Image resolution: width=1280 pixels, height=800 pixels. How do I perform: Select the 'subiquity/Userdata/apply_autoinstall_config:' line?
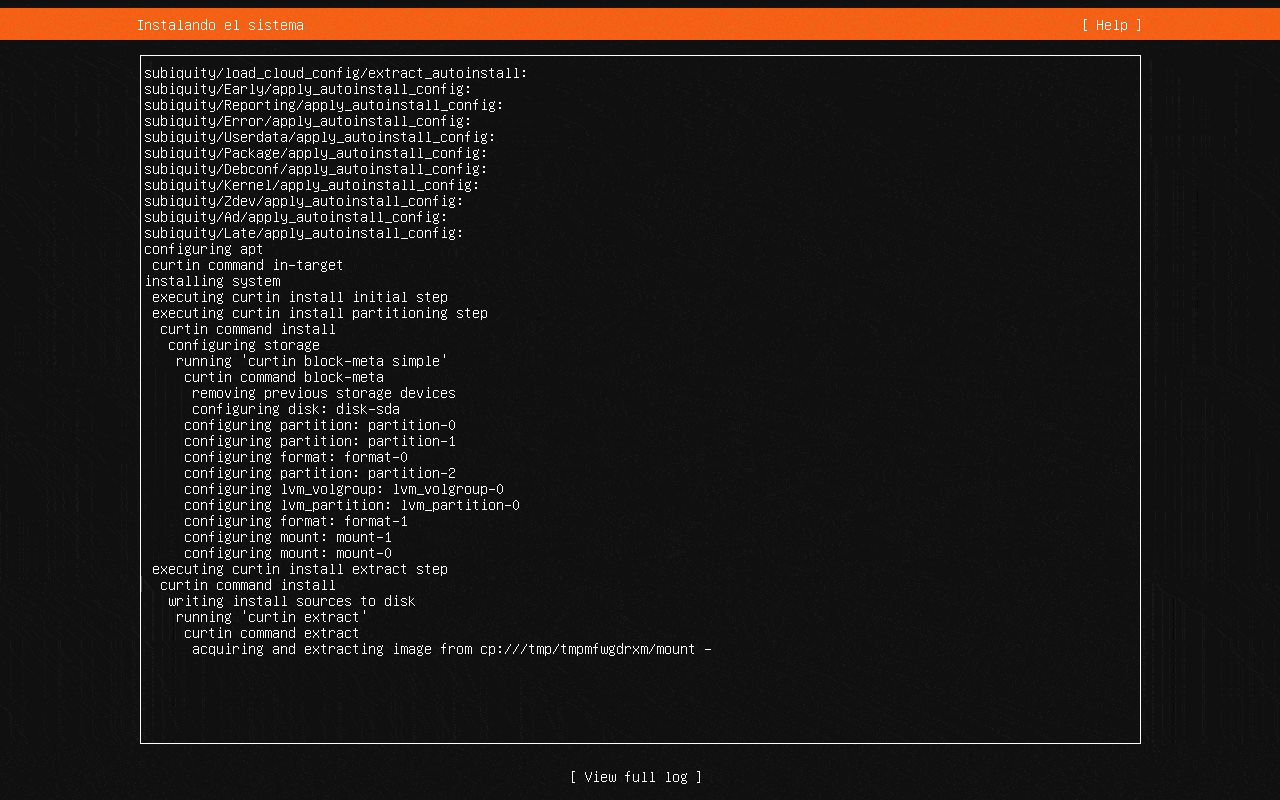coord(320,137)
